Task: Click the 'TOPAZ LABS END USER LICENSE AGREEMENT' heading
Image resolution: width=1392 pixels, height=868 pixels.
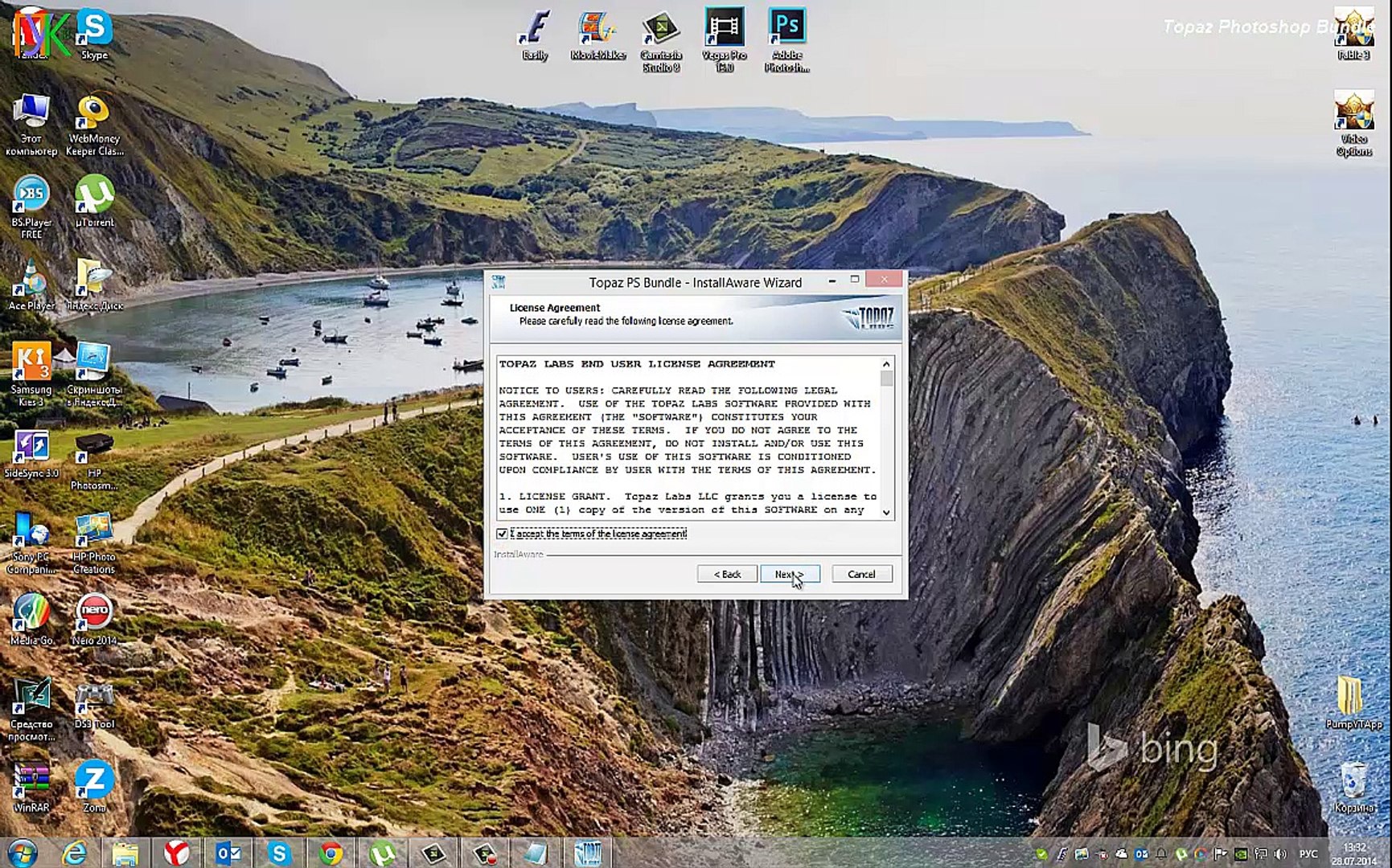Action: coord(637,364)
